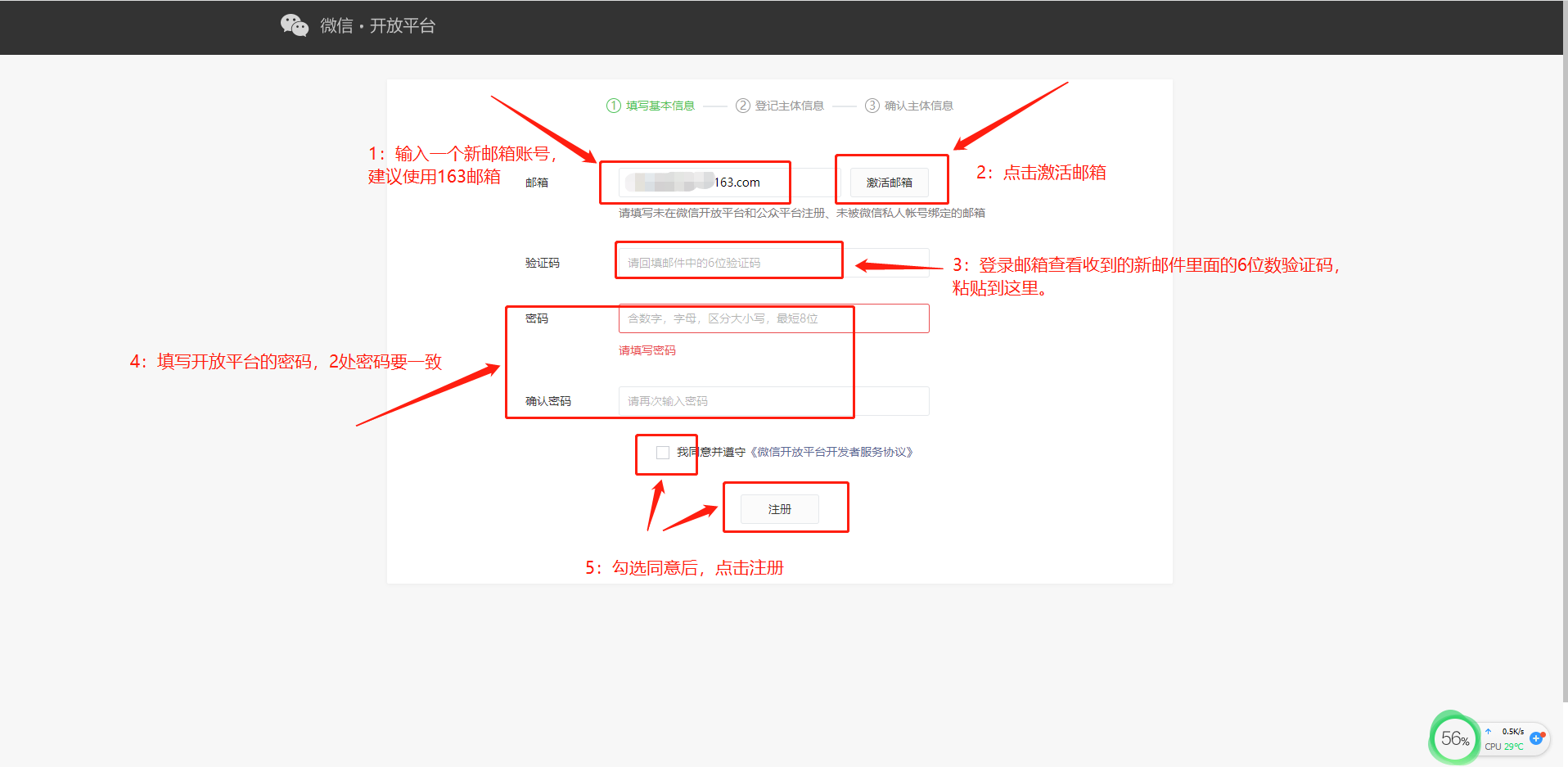The width and height of the screenshot is (1568, 767).
Task: Focus the 邮箱 email input field
Action: (x=724, y=183)
